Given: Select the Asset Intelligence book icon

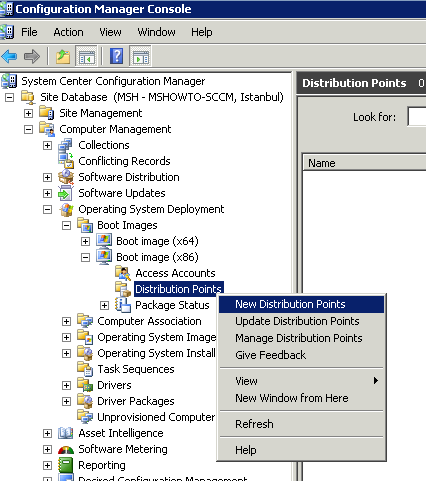Looking at the screenshot, I should click(66, 433).
